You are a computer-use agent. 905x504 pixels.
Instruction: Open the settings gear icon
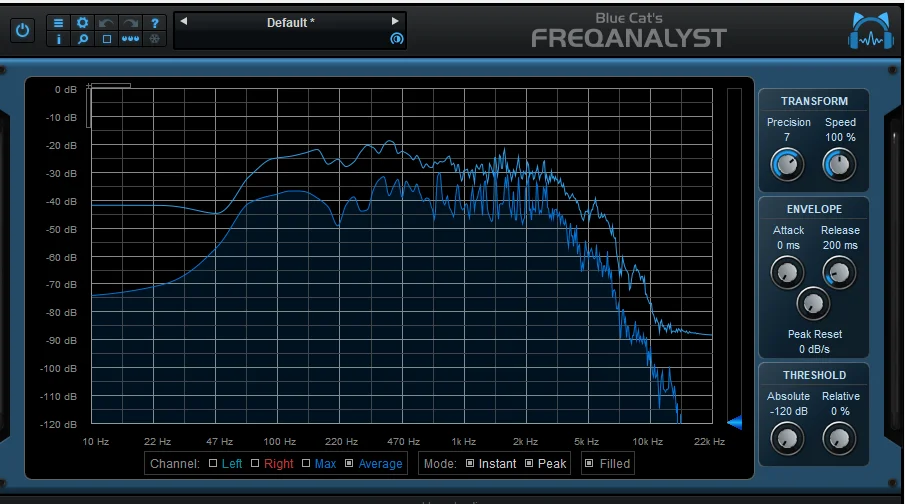[x=83, y=22]
